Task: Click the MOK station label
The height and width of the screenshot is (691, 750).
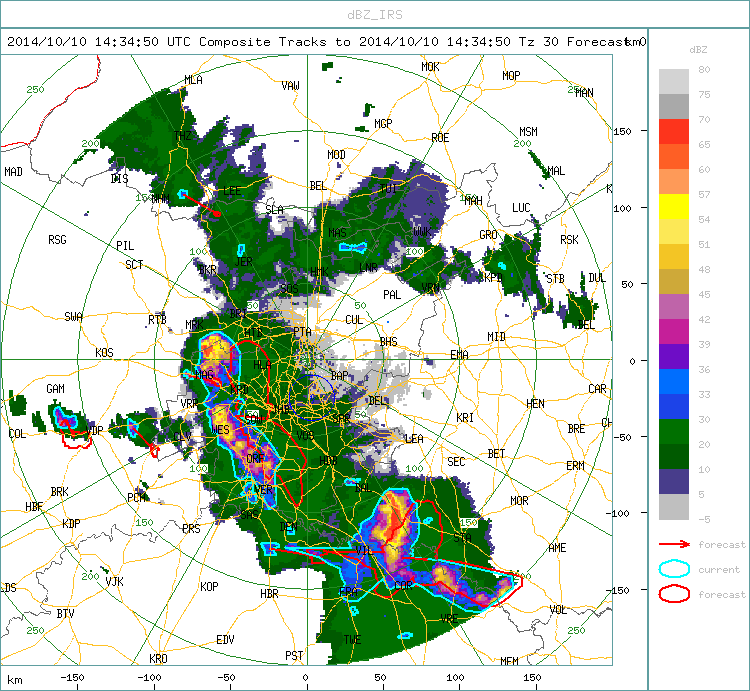Action: (x=430, y=67)
